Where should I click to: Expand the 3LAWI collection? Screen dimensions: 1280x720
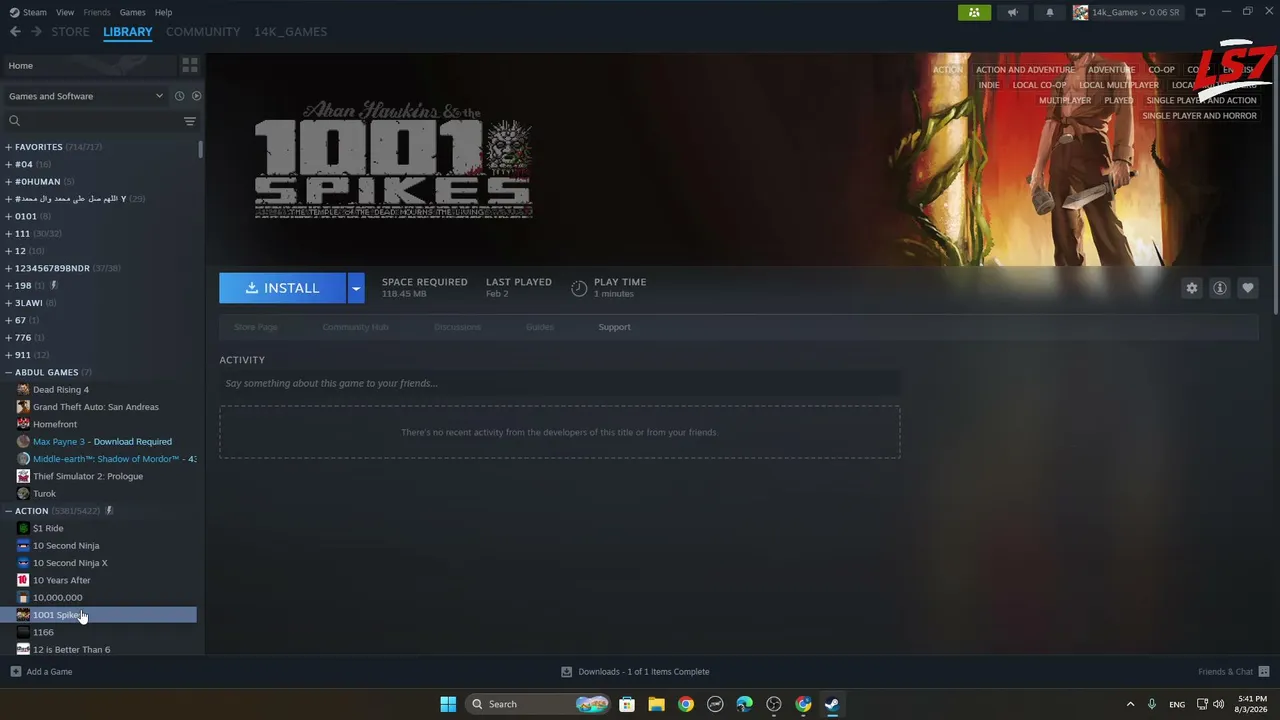[x=9, y=303]
